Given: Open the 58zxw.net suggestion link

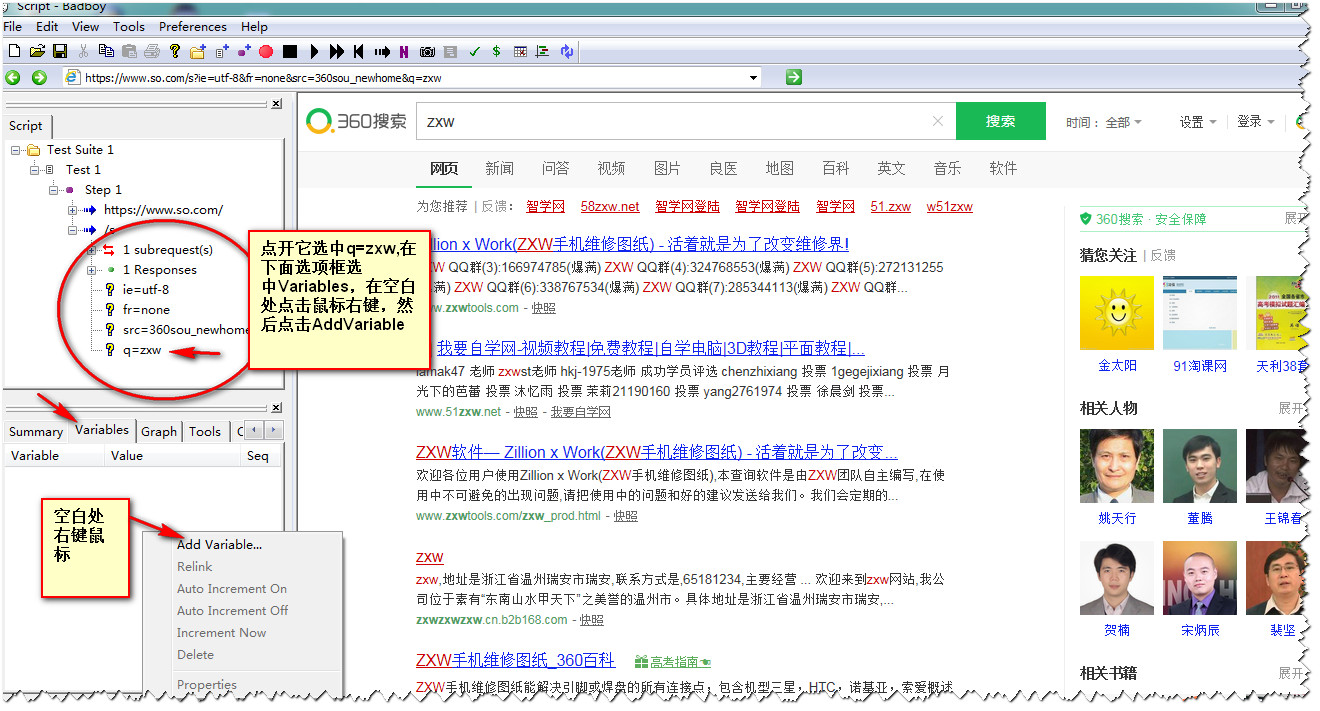Looking at the screenshot, I should 609,207.
